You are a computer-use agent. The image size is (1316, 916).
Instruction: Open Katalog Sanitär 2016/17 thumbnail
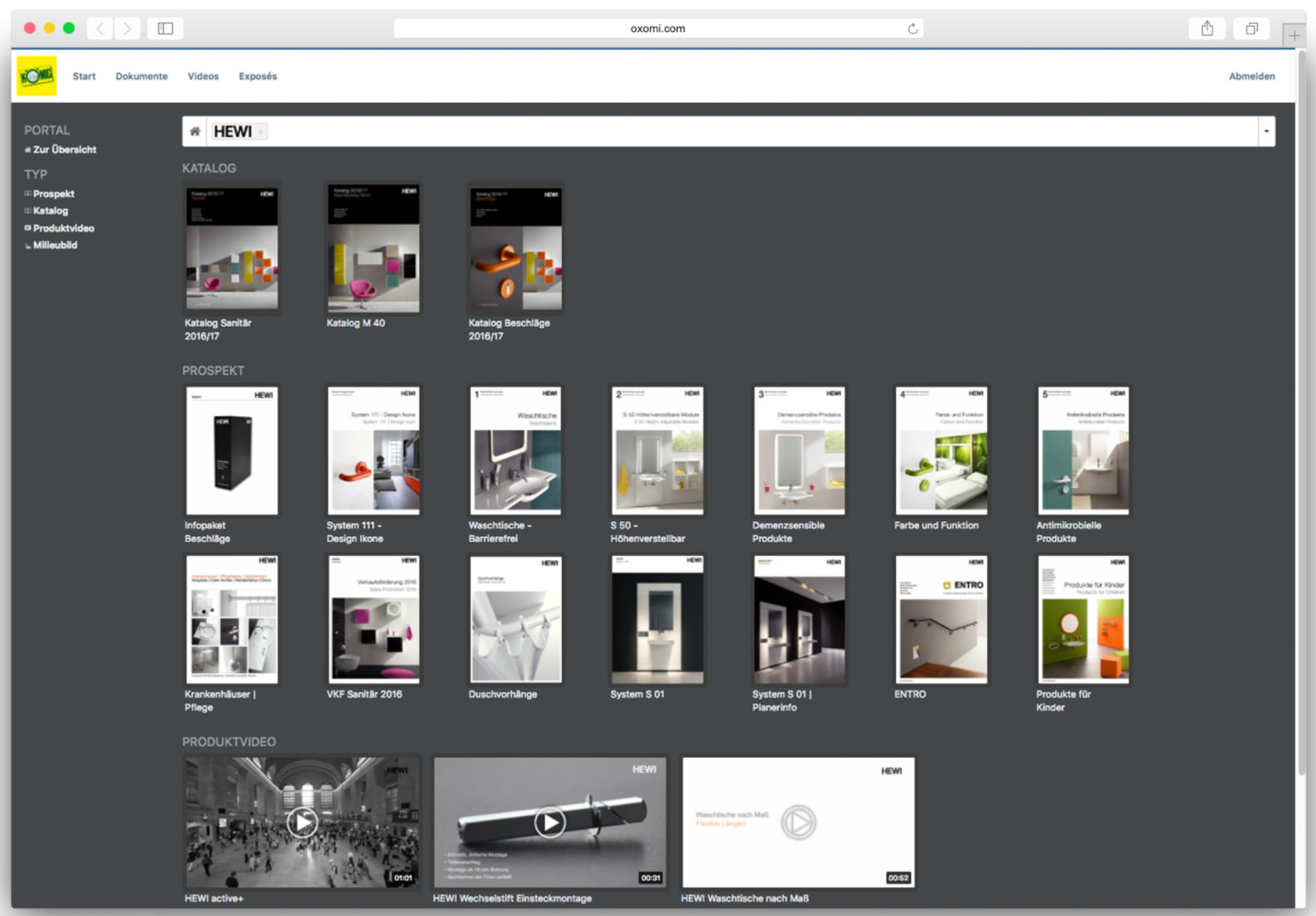coord(232,249)
